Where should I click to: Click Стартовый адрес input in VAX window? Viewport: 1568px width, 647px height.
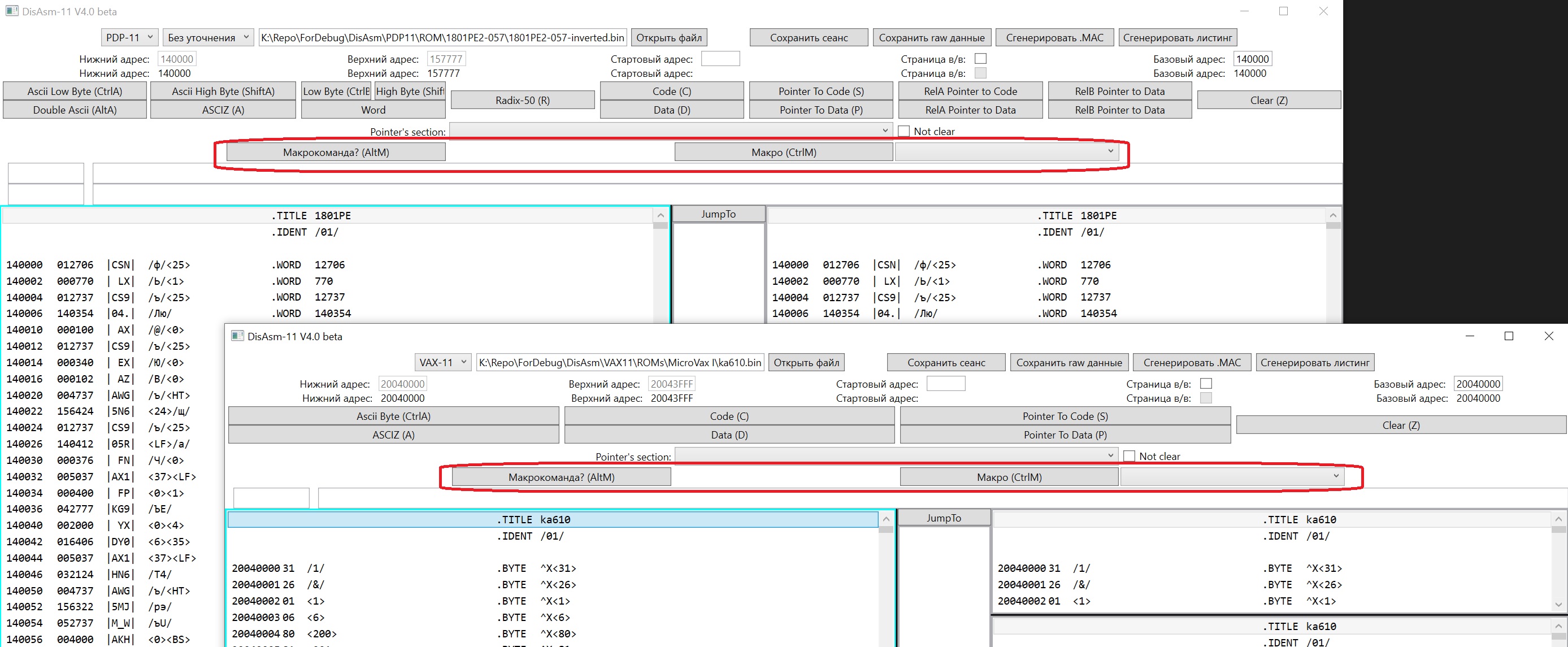pos(945,384)
